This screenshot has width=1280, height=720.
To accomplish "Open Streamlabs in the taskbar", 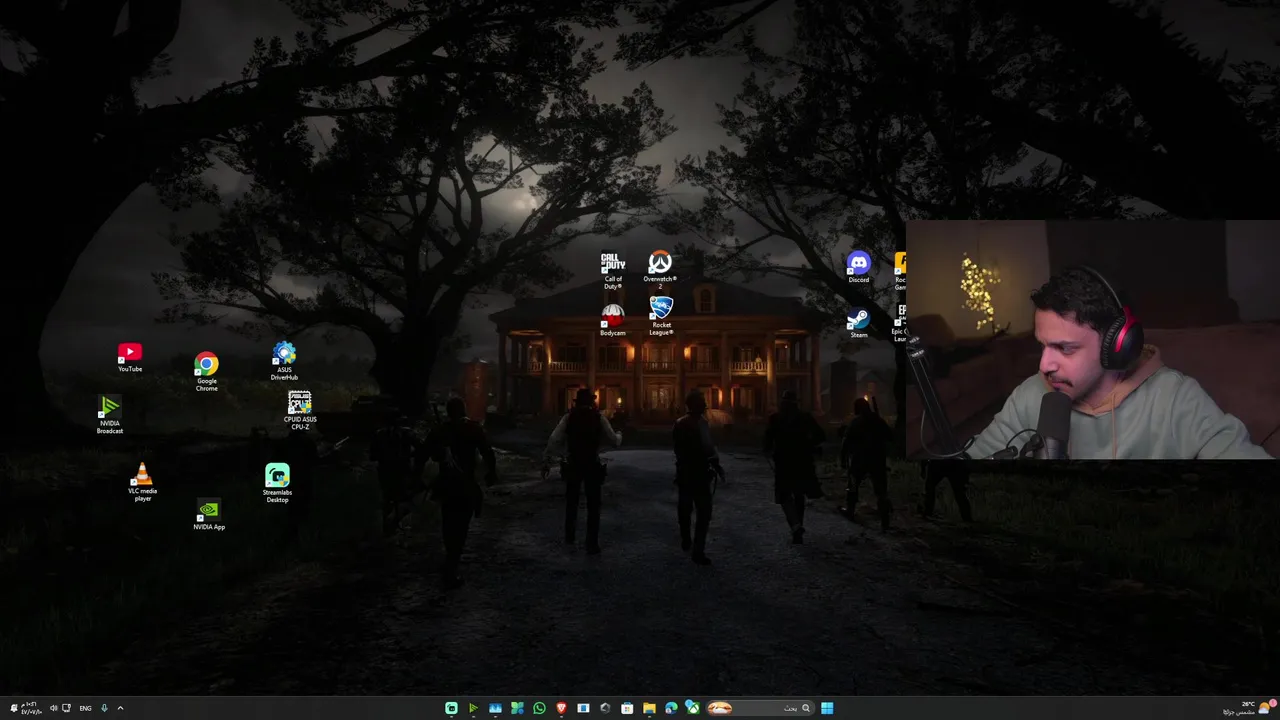I will pyautogui.click(x=451, y=708).
